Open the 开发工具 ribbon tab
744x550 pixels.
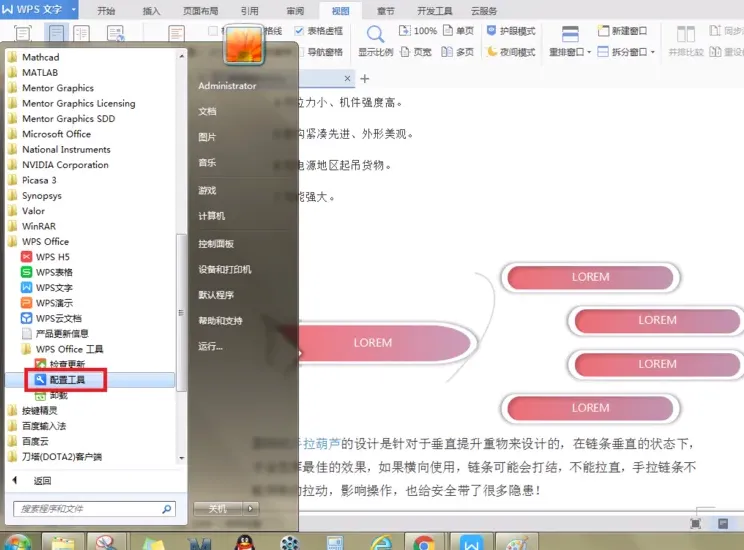tap(434, 10)
